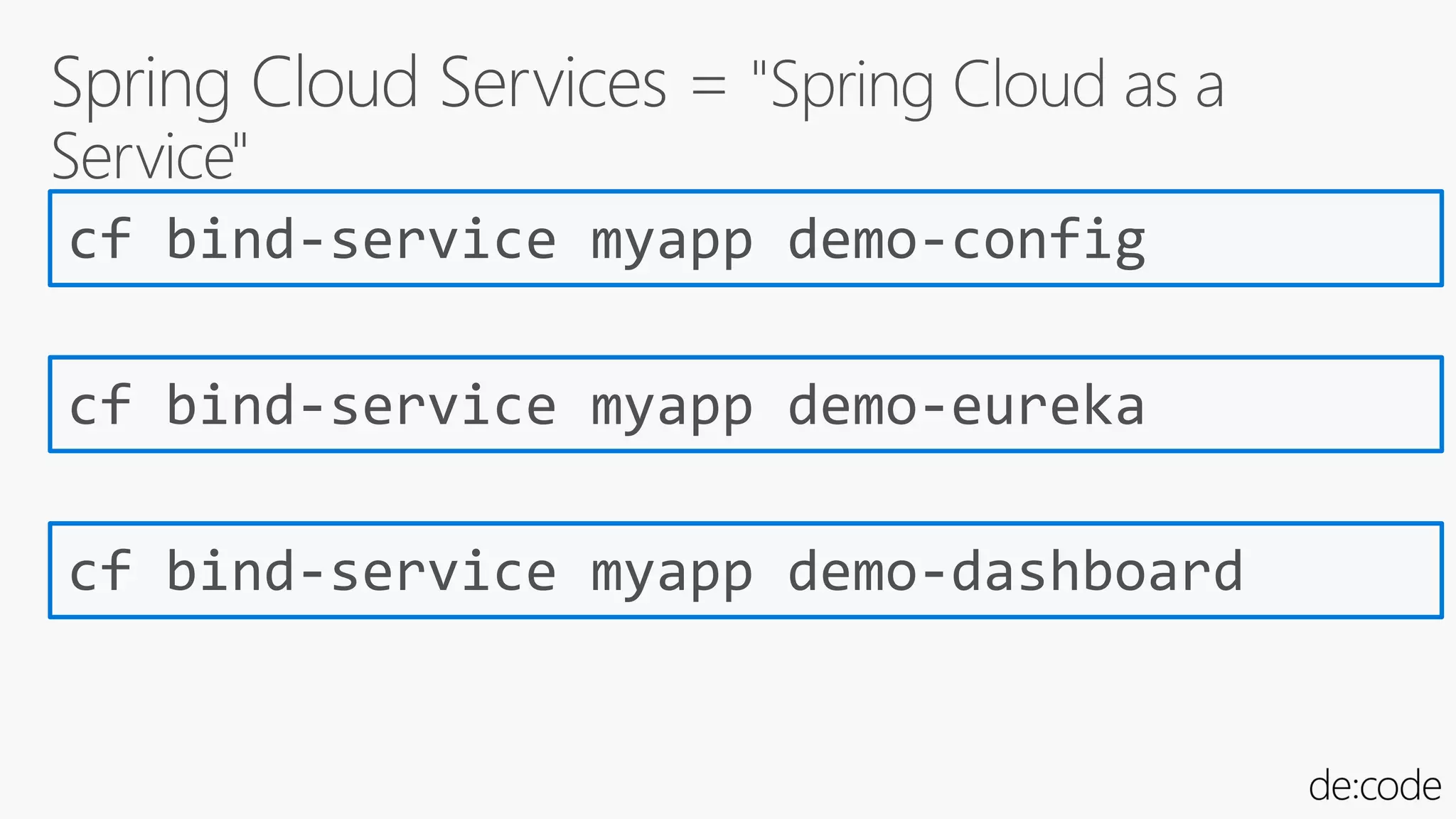Click "bind-service" in the second command
This screenshot has width=1456, height=819.
point(360,406)
